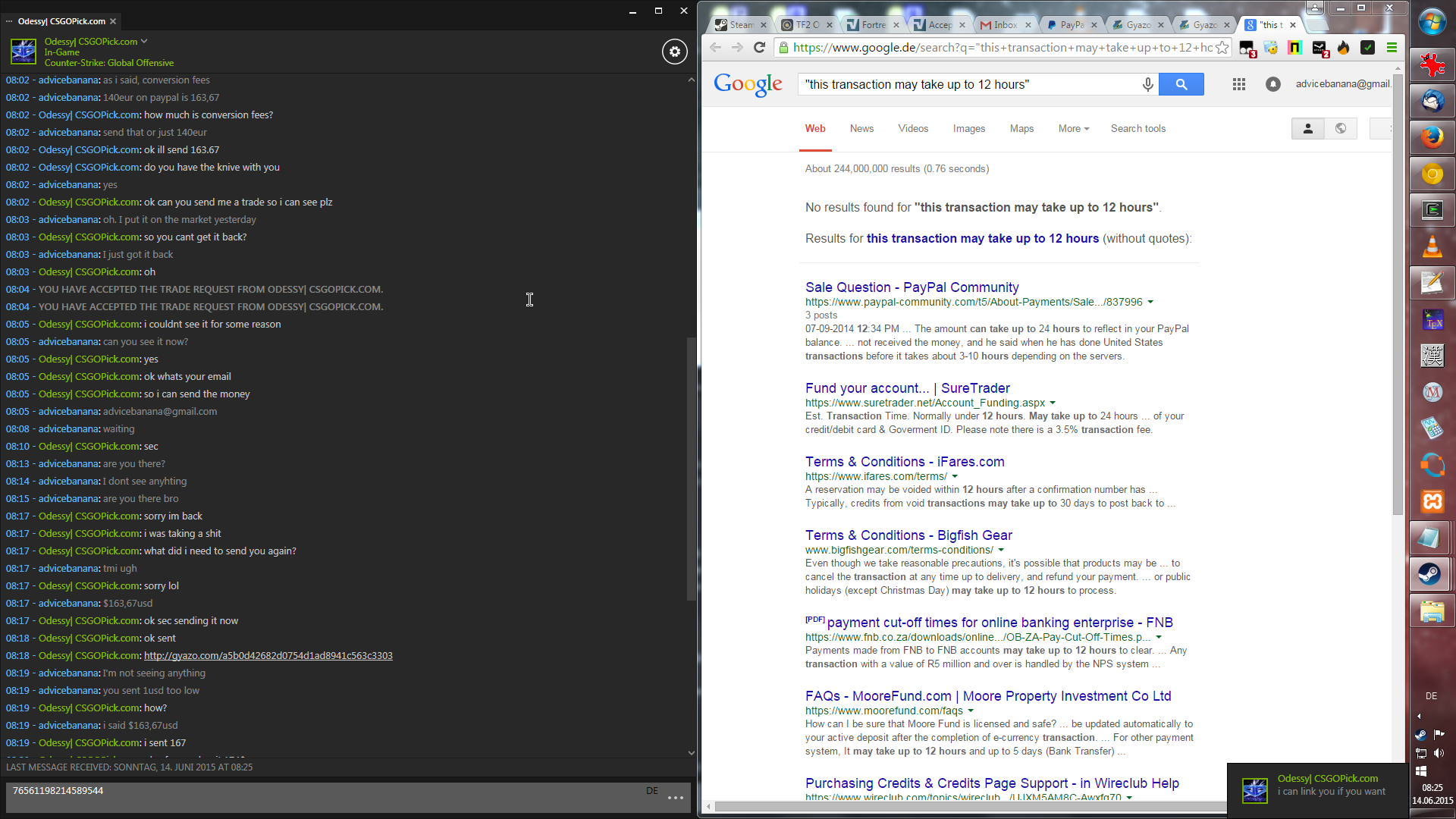The height and width of the screenshot is (819, 1456).
Task: Toggle global results globe button
Action: 1340,129
